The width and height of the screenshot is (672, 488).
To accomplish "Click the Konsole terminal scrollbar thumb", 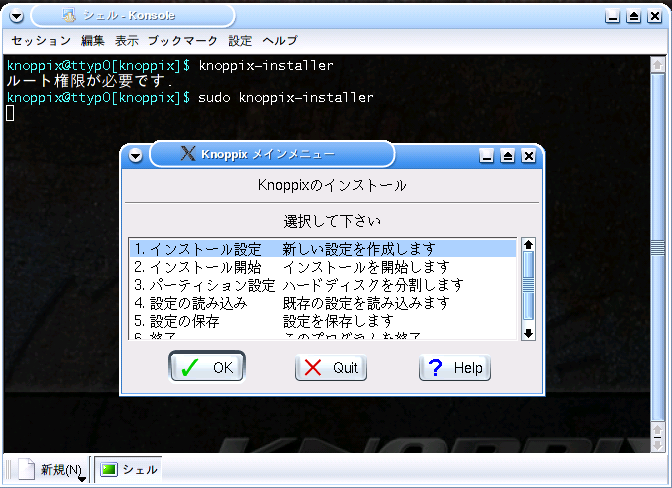I will pos(657,248).
